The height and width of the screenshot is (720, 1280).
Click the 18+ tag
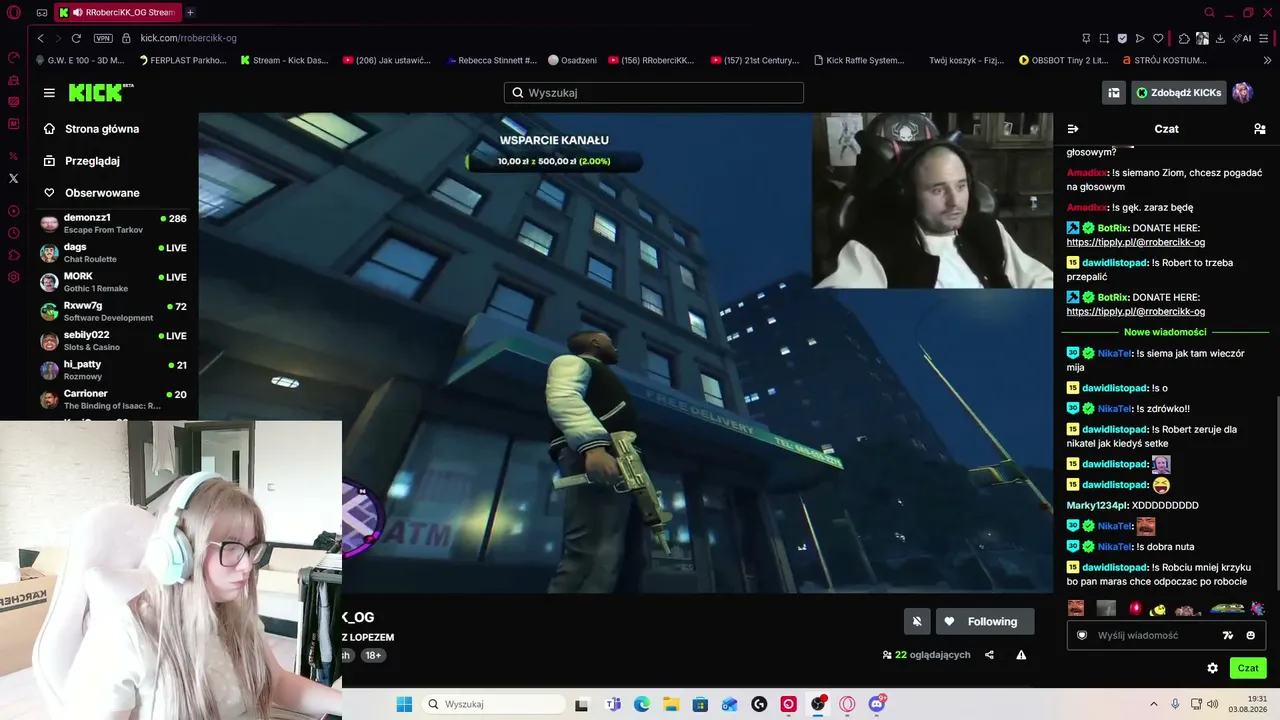373,655
